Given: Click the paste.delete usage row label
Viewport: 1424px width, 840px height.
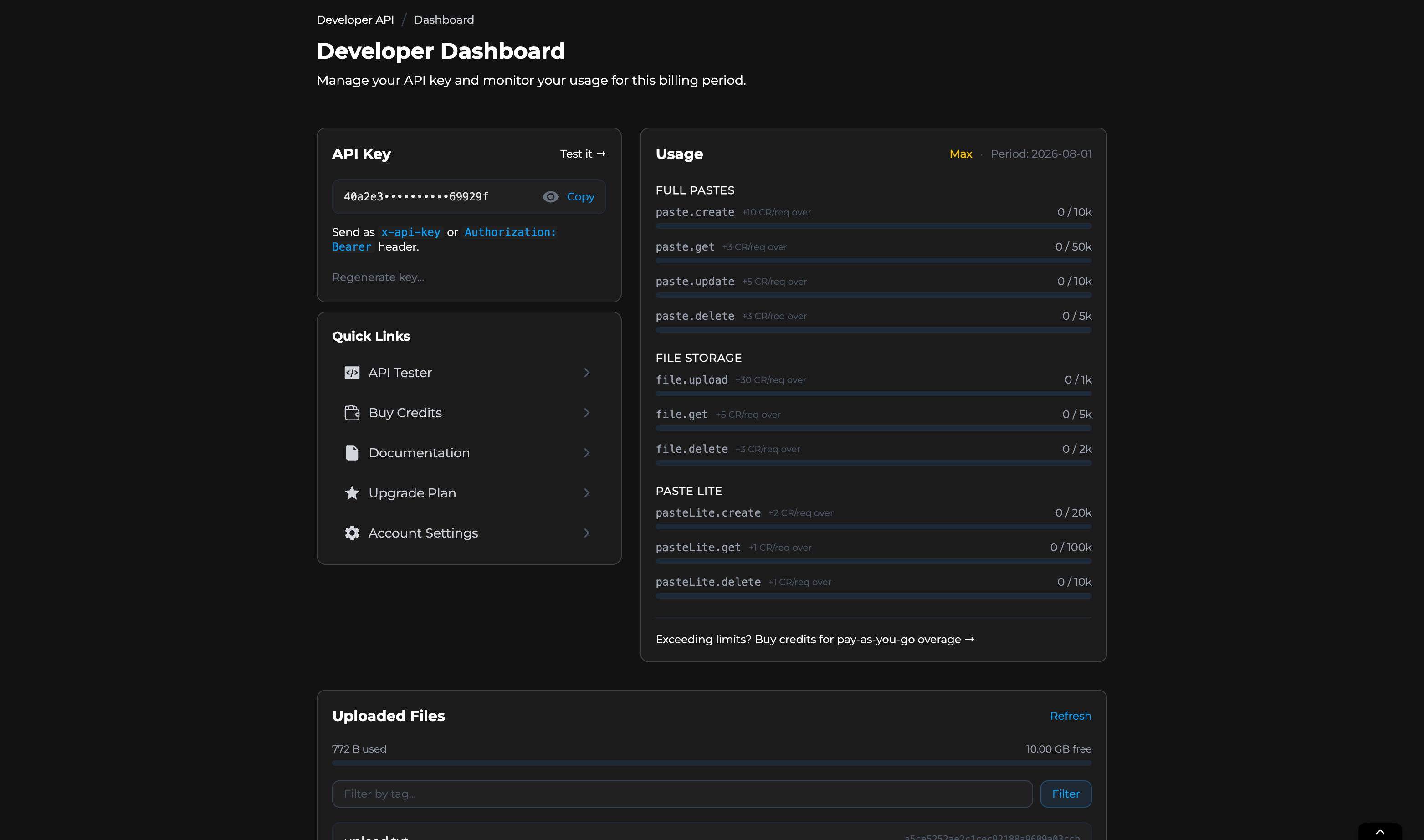Looking at the screenshot, I should pyautogui.click(x=694, y=316).
